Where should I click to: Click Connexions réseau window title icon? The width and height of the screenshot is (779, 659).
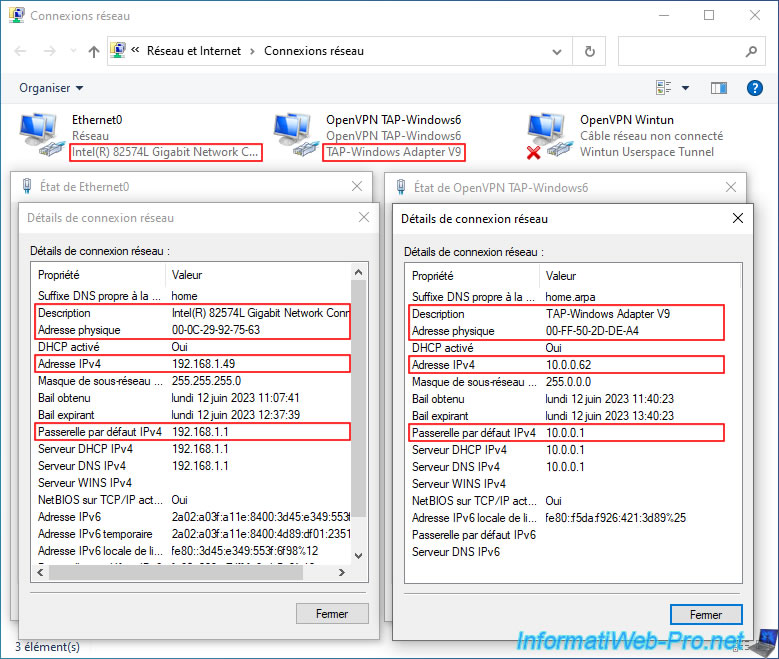(x=16, y=15)
